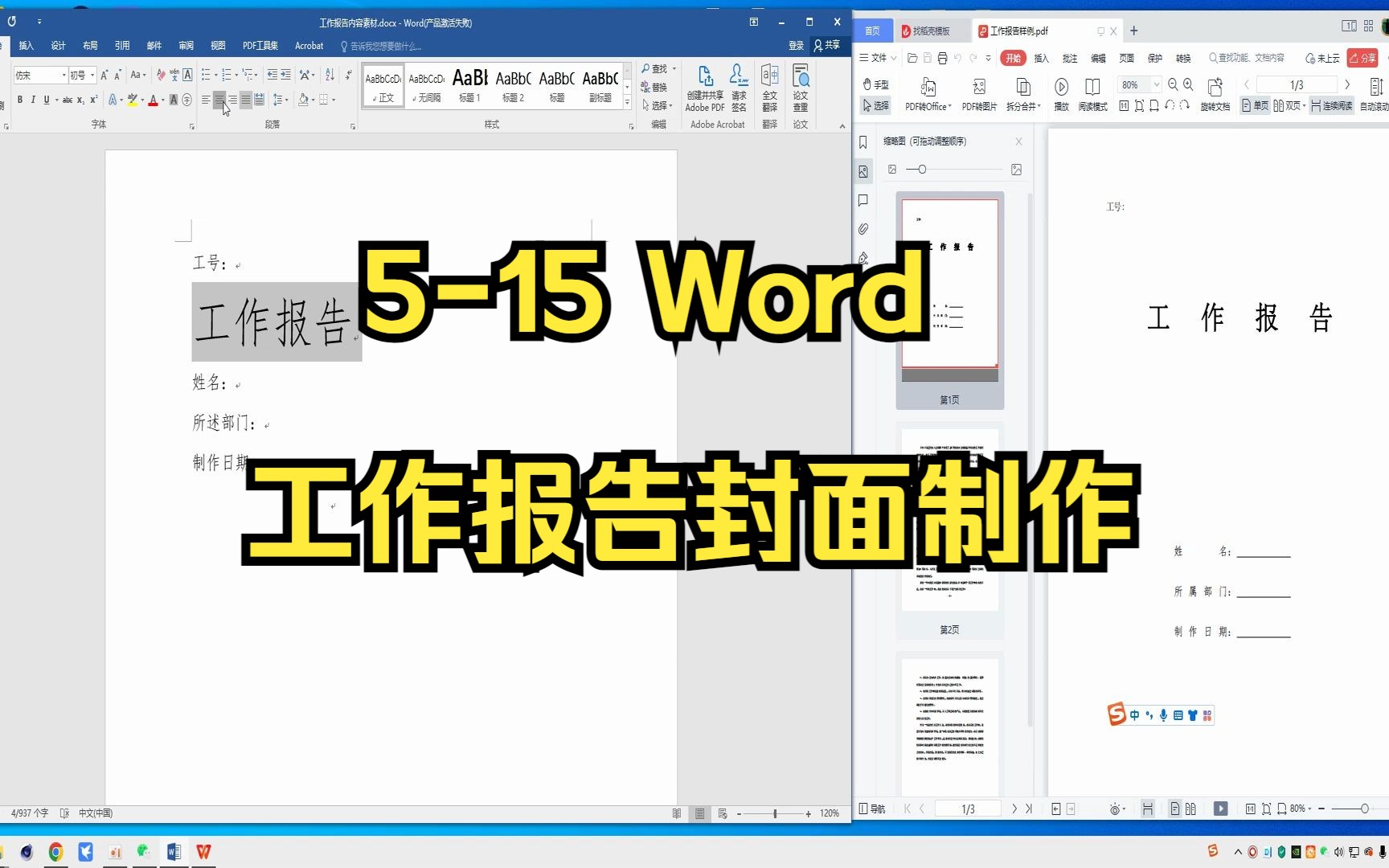
Task: Align text left in Word
Action: pyautogui.click(x=206, y=100)
